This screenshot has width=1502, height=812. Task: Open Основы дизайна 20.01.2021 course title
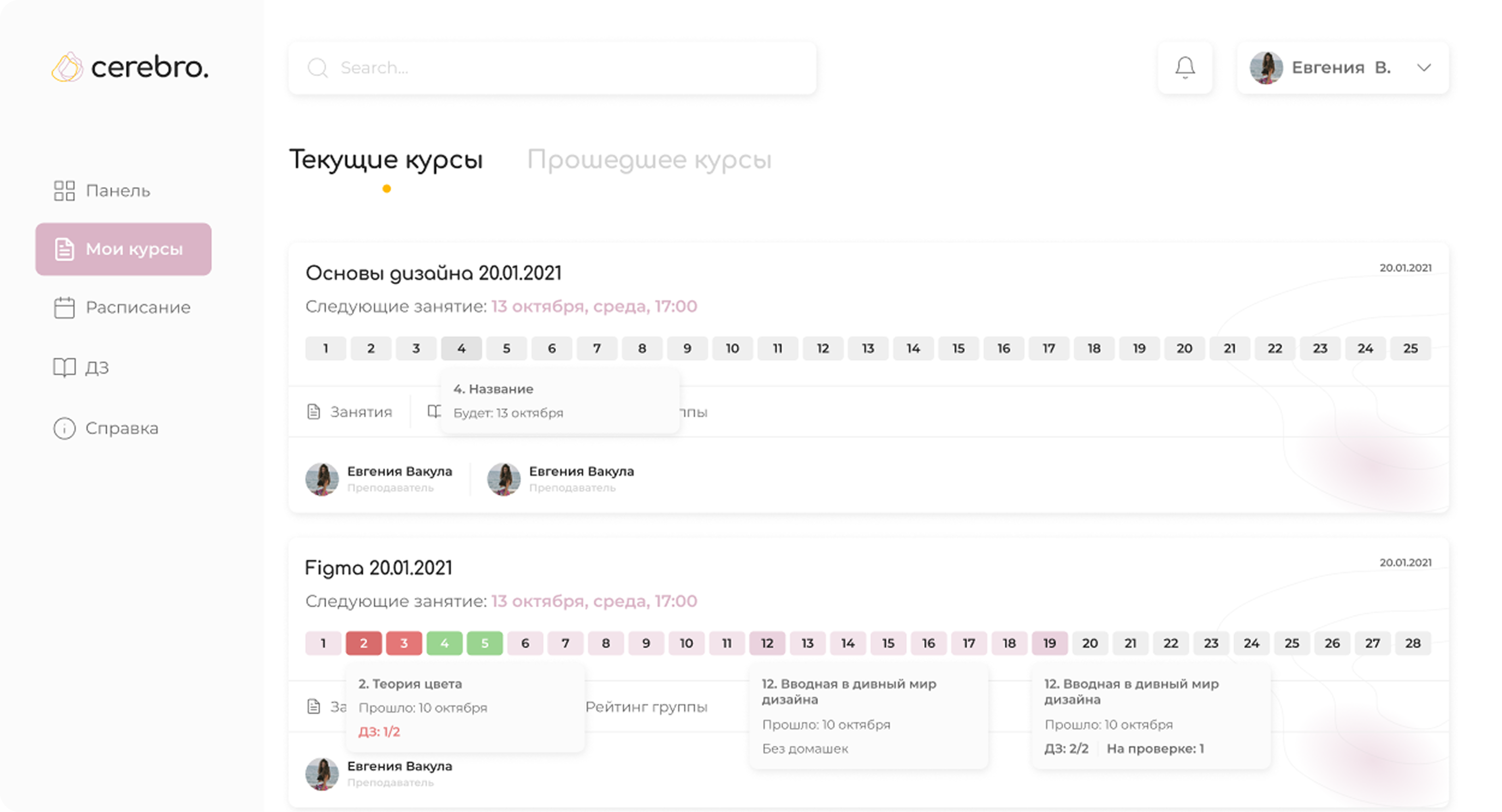coord(433,273)
